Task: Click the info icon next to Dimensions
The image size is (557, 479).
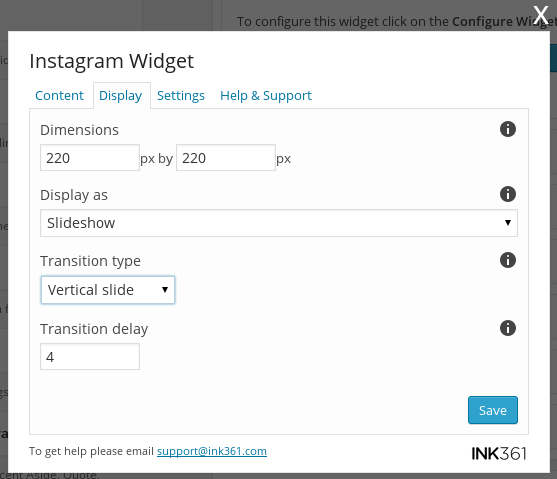Action: (x=508, y=129)
